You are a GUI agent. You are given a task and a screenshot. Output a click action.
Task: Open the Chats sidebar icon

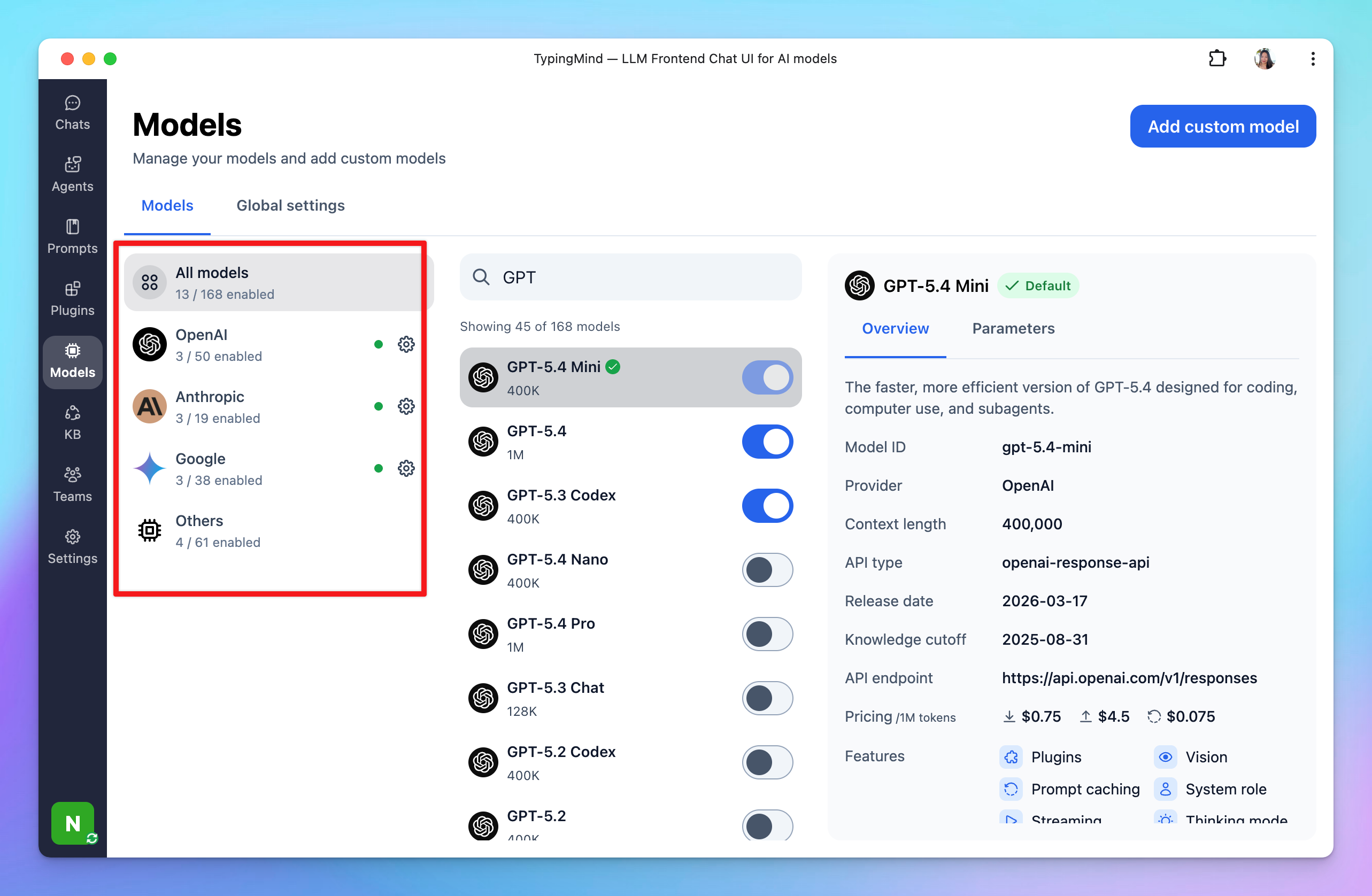click(x=72, y=112)
